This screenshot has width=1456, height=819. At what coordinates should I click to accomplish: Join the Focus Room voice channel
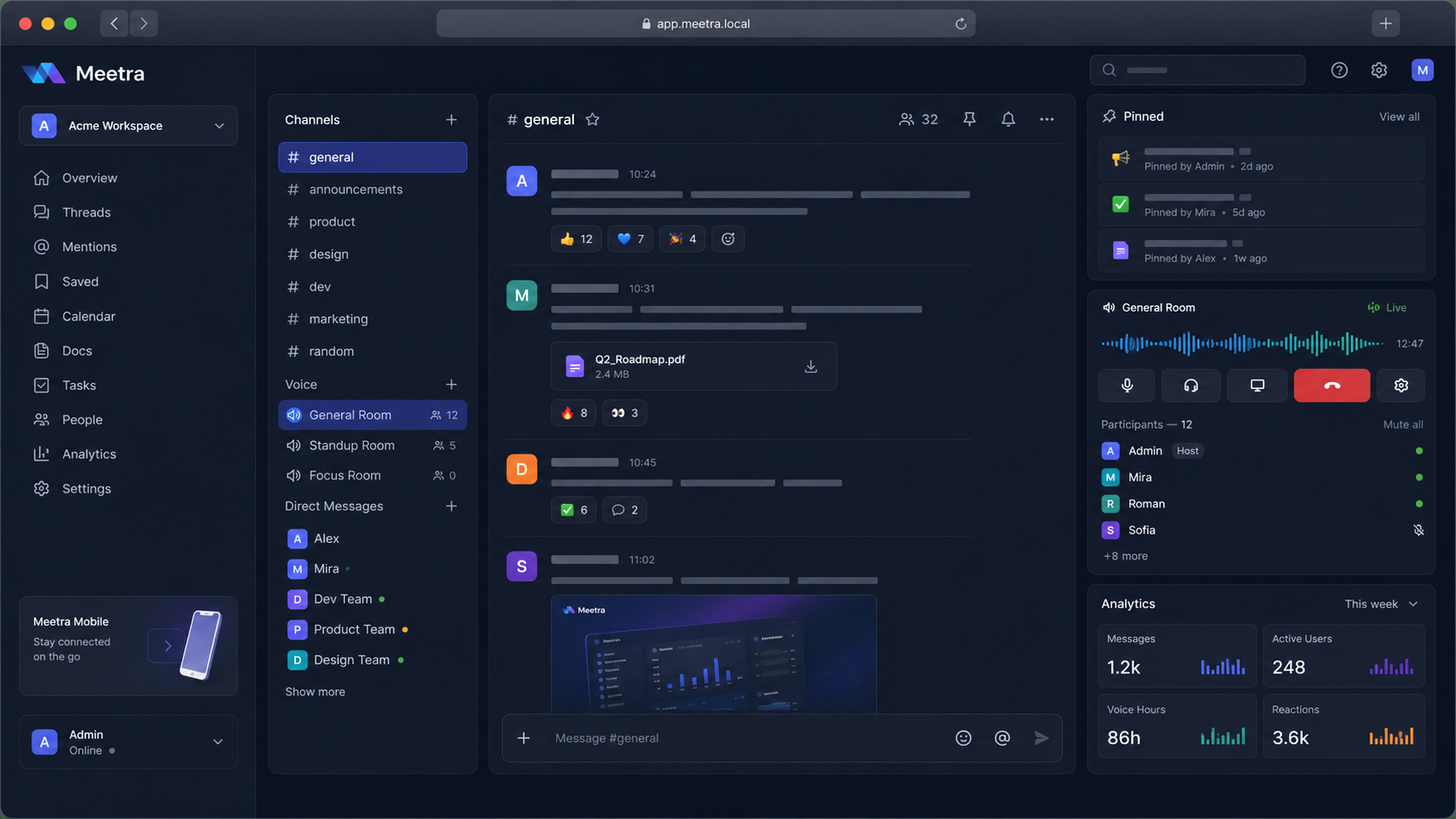click(373, 475)
